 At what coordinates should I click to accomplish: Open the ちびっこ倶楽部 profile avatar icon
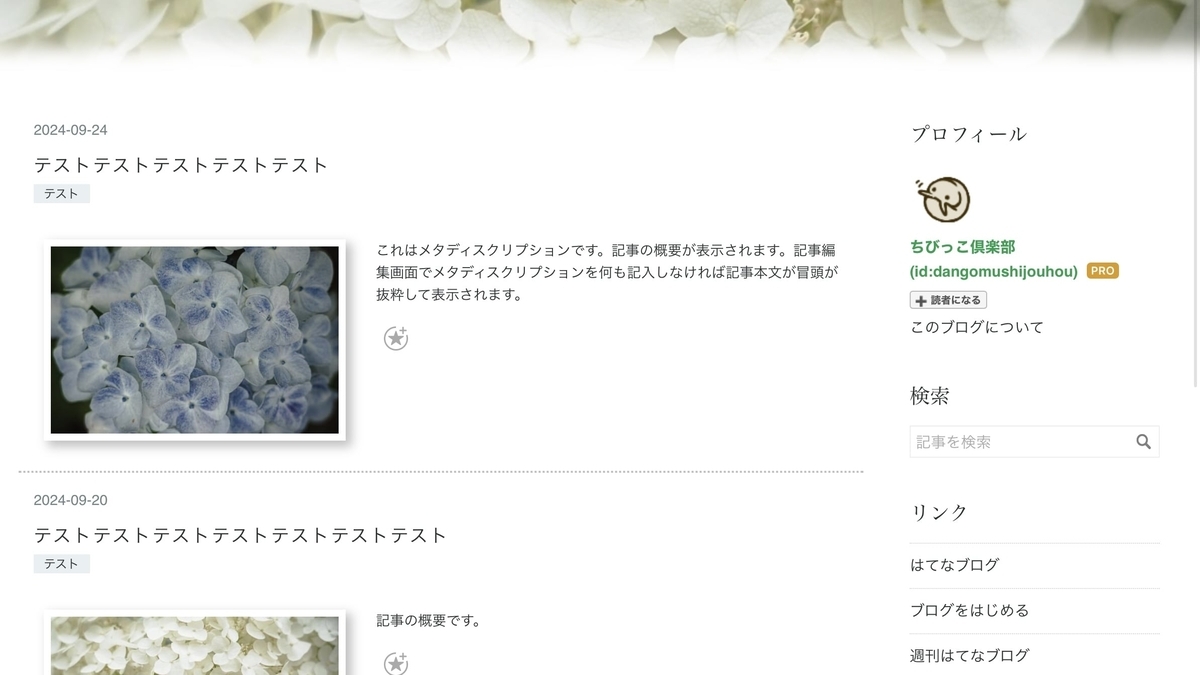coord(942,200)
